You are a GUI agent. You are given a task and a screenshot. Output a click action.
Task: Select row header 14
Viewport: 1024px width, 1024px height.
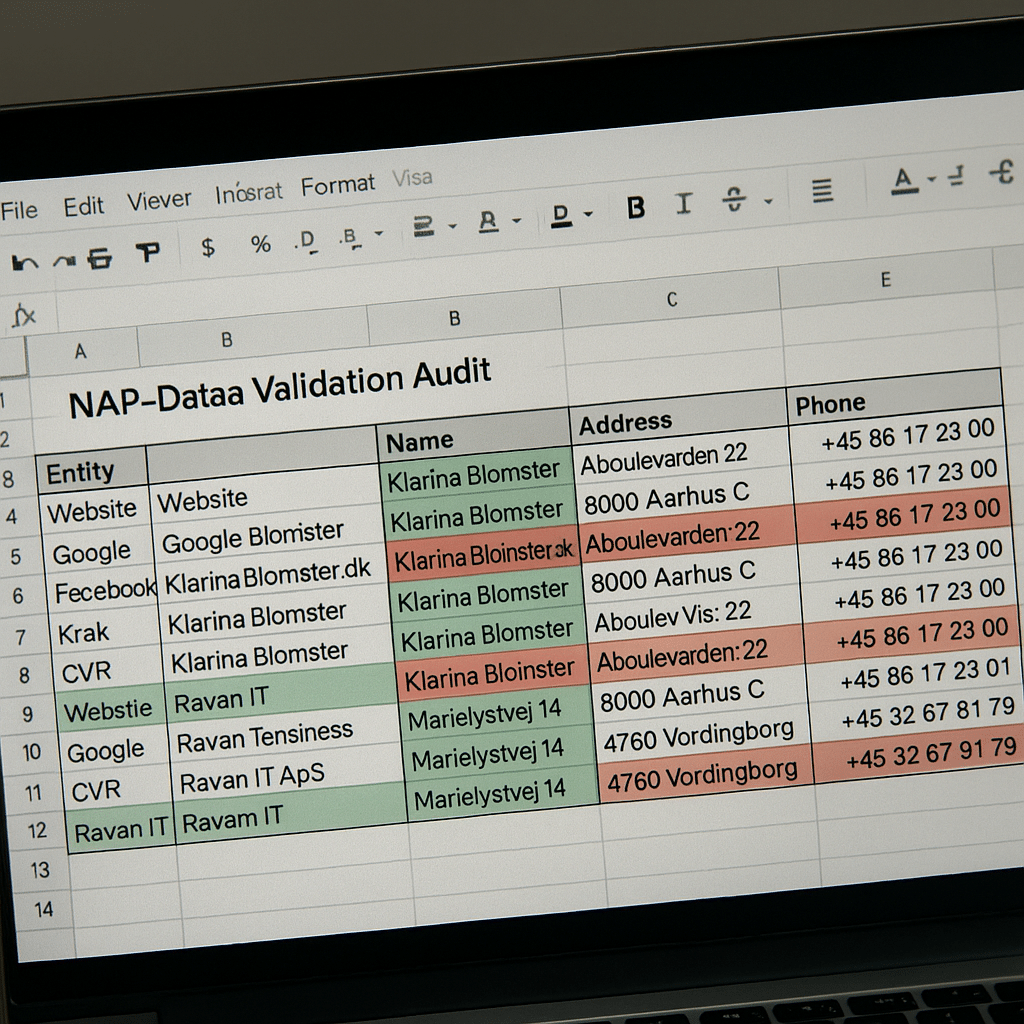tap(43, 909)
